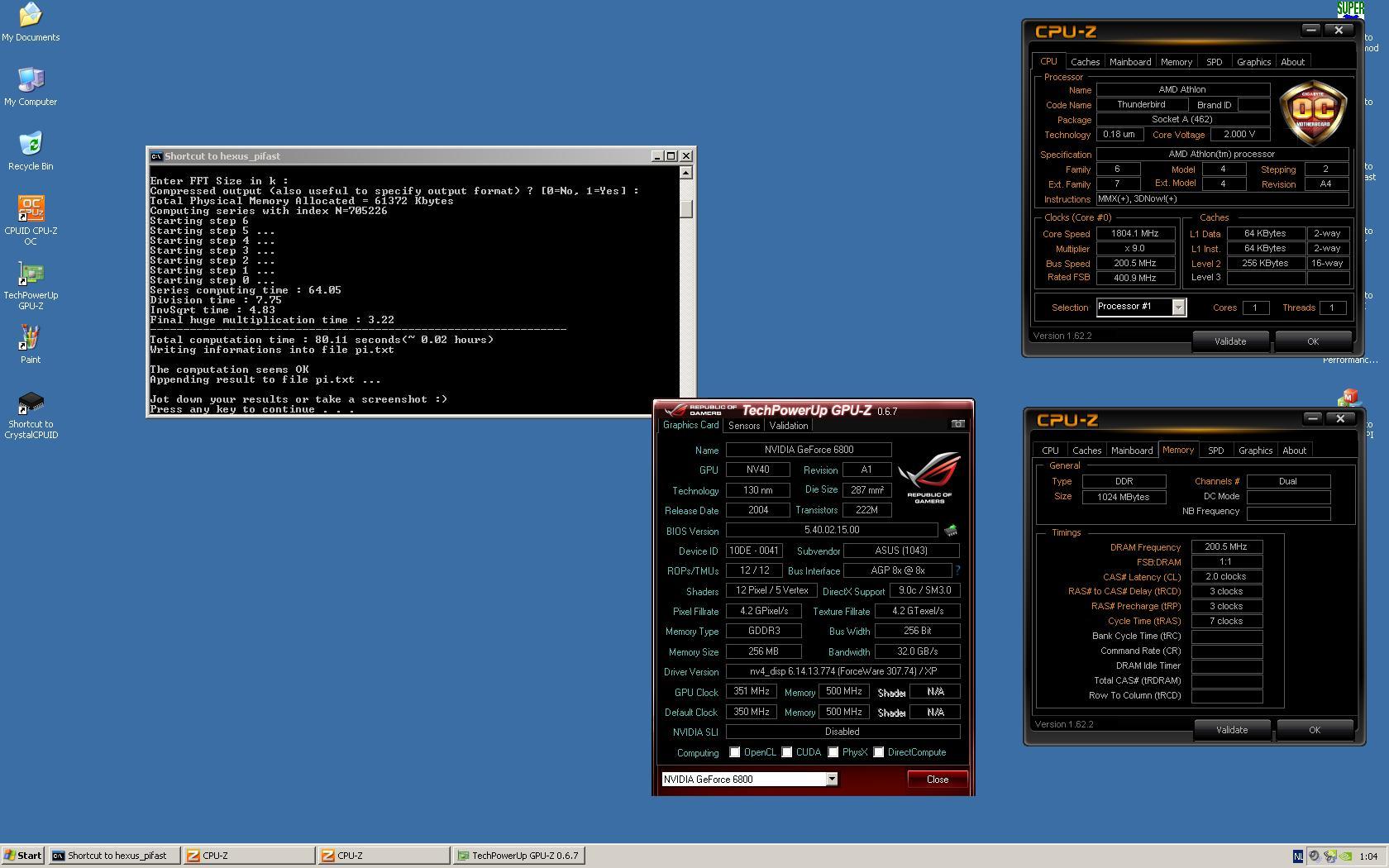
Task: Toggle the PhysX checkbox
Action: 833,752
